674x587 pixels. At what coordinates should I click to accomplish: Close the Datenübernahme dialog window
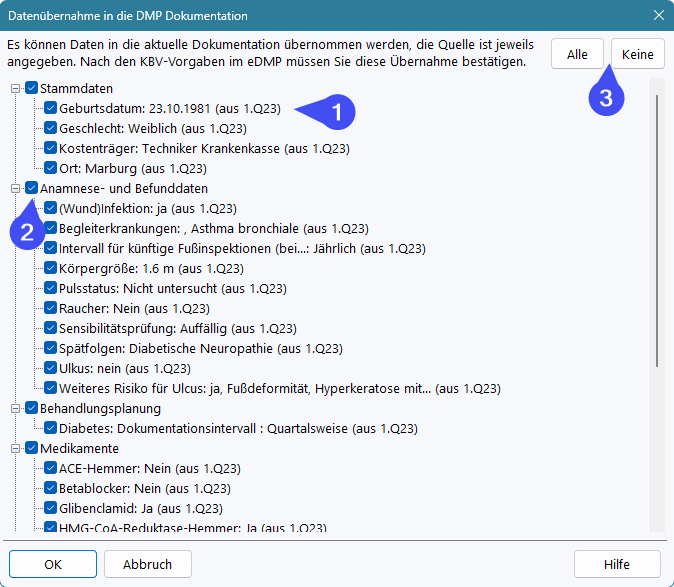[658, 16]
